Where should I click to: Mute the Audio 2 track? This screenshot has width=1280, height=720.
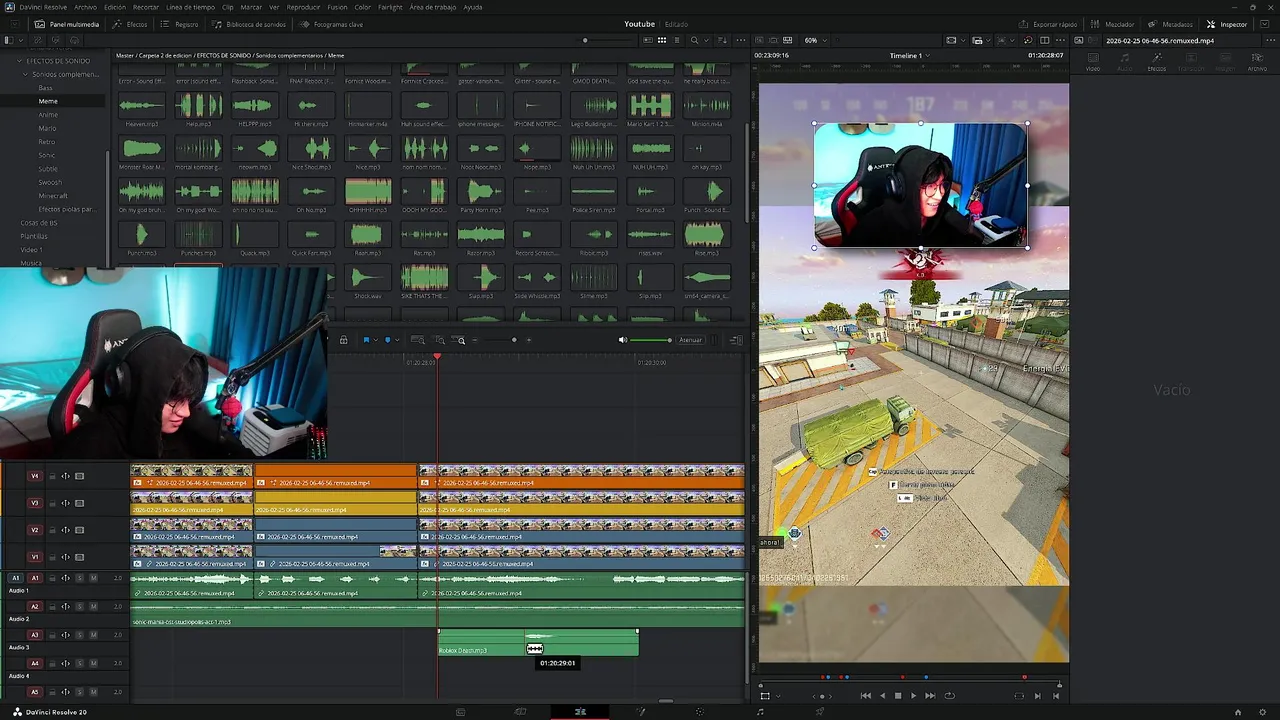[x=94, y=606]
